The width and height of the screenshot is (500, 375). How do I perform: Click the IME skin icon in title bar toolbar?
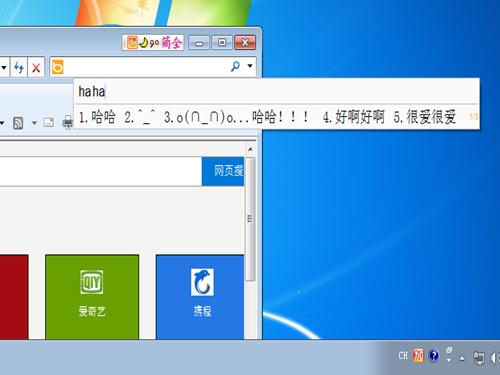click(x=132, y=43)
